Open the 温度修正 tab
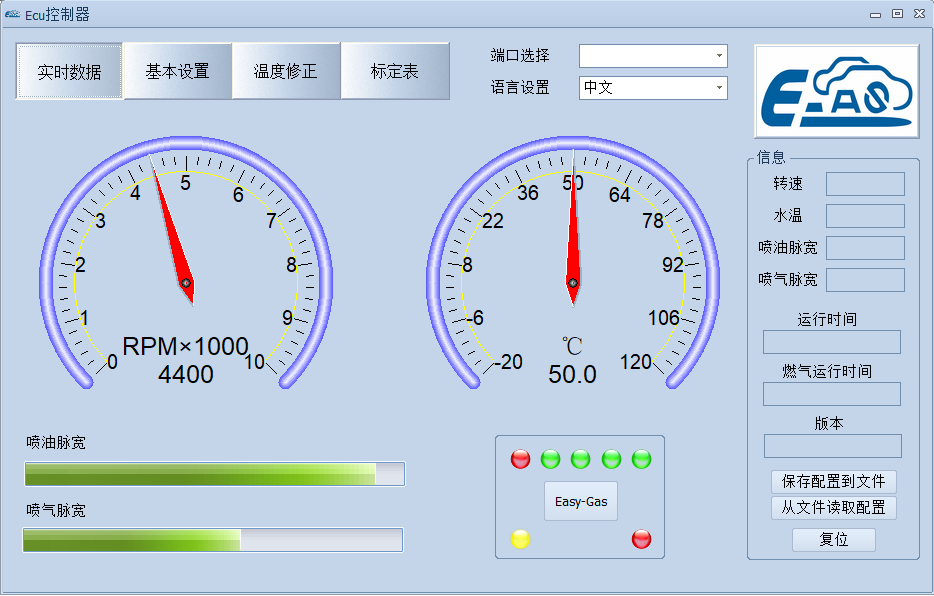Viewport: 934px width, 596px height. [286, 71]
